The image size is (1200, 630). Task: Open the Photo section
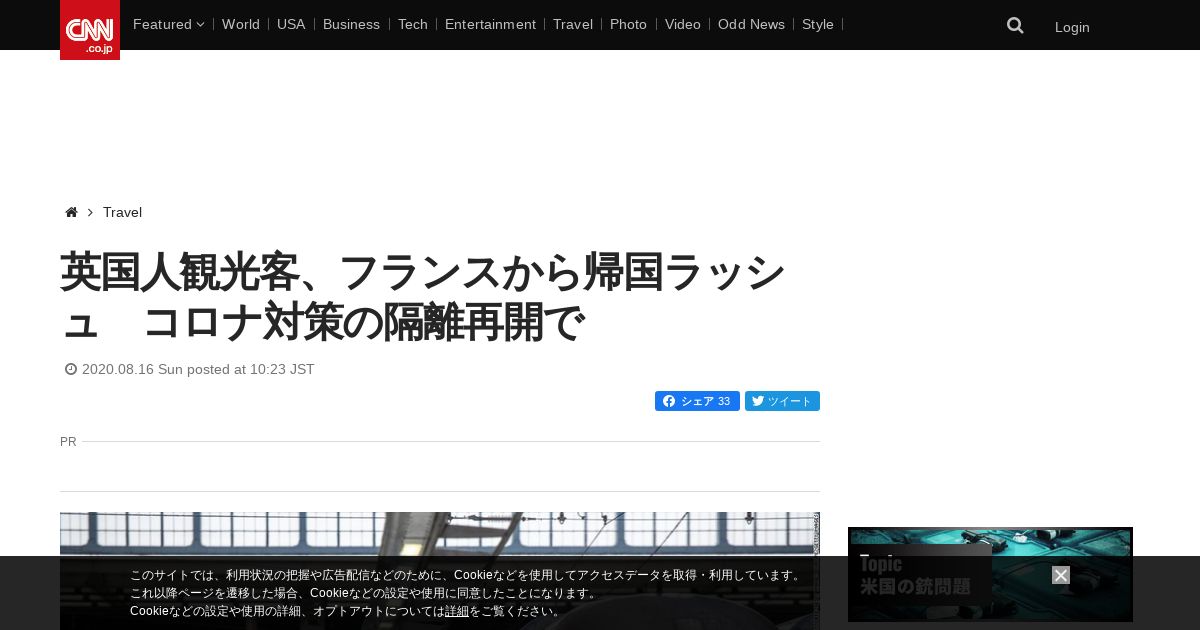tap(628, 24)
